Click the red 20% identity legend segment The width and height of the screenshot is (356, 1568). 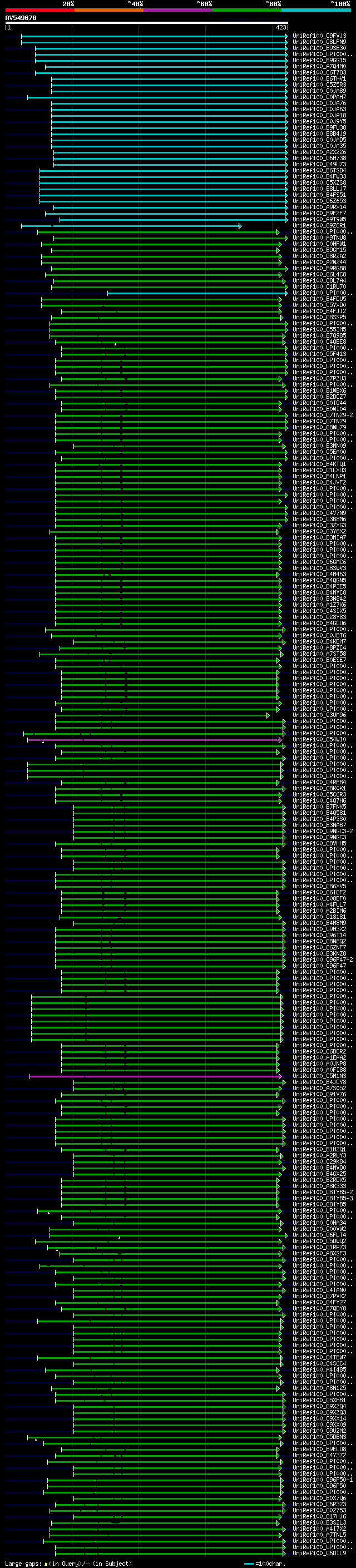pyautogui.click(x=39, y=10)
